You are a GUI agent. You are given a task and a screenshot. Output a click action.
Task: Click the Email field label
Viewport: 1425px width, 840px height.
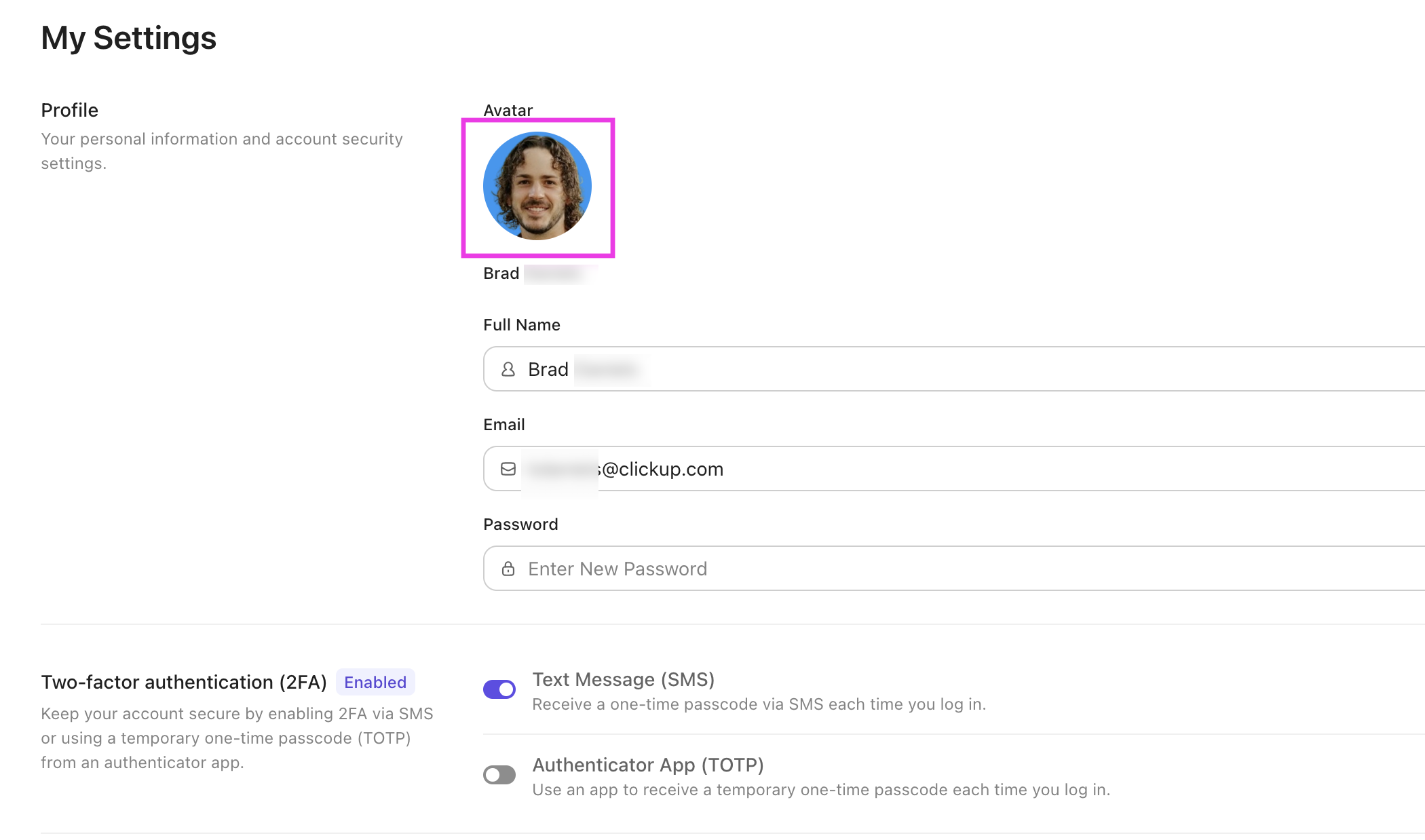[x=503, y=425]
